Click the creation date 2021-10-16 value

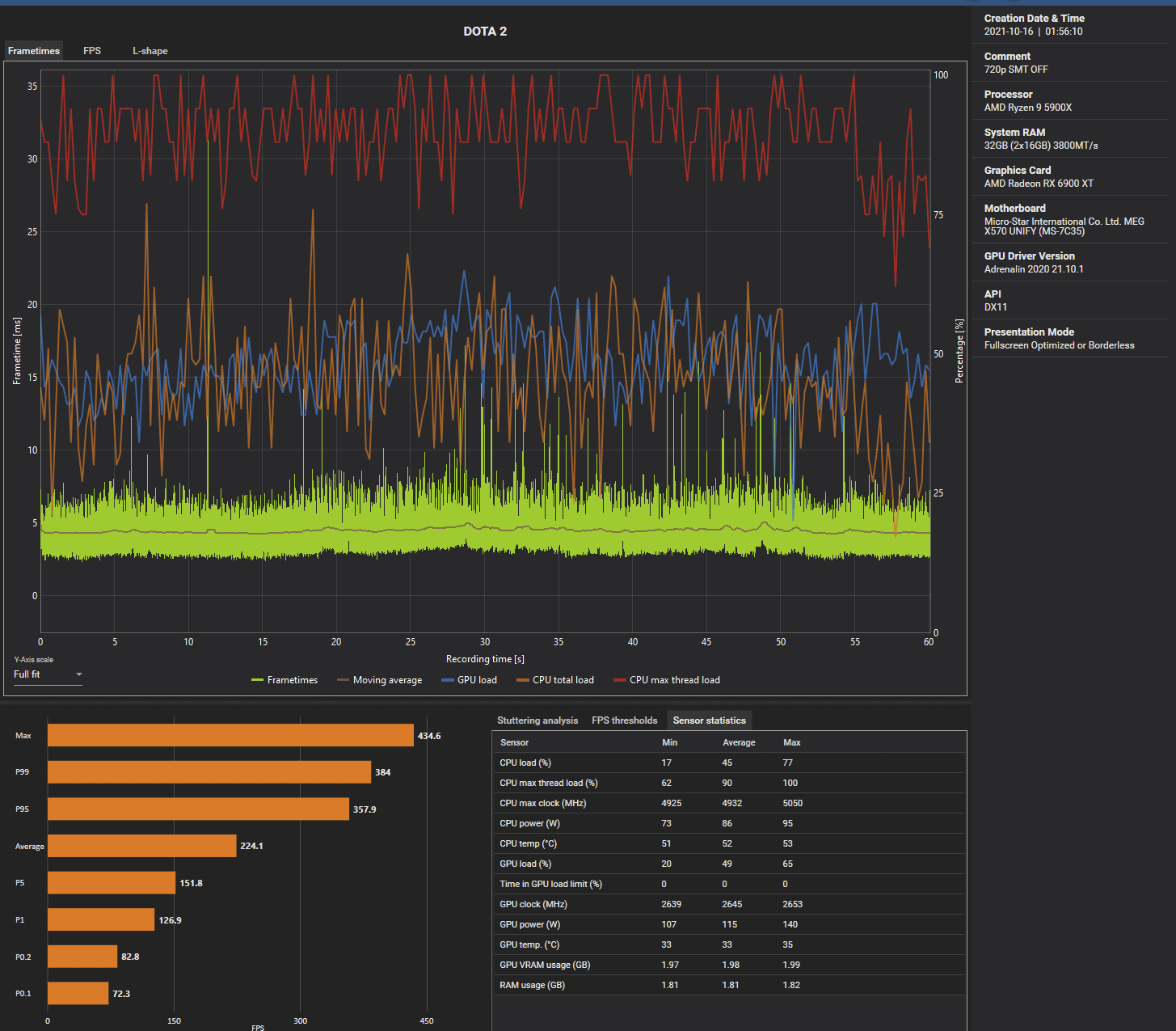point(1009,32)
